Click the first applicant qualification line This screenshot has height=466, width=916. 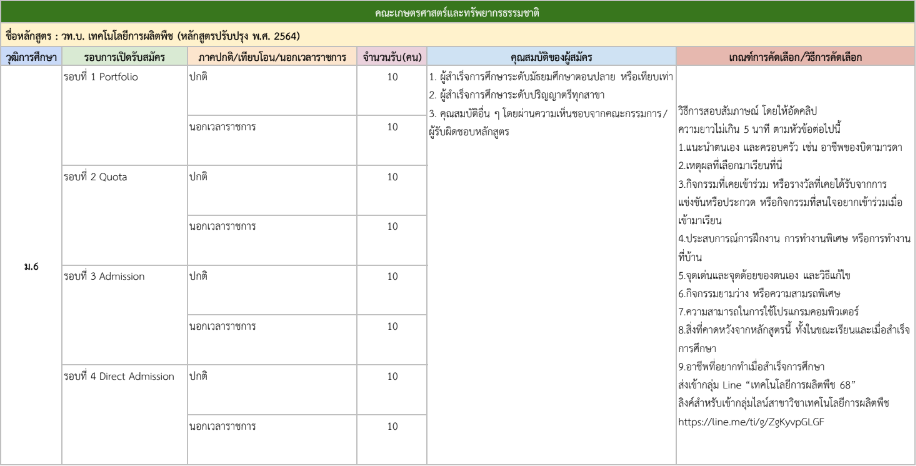click(551, 77)
